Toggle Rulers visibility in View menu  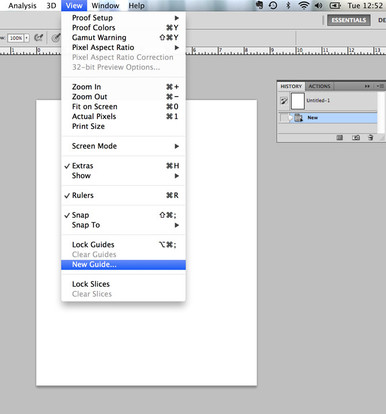(x=123, y=195)
